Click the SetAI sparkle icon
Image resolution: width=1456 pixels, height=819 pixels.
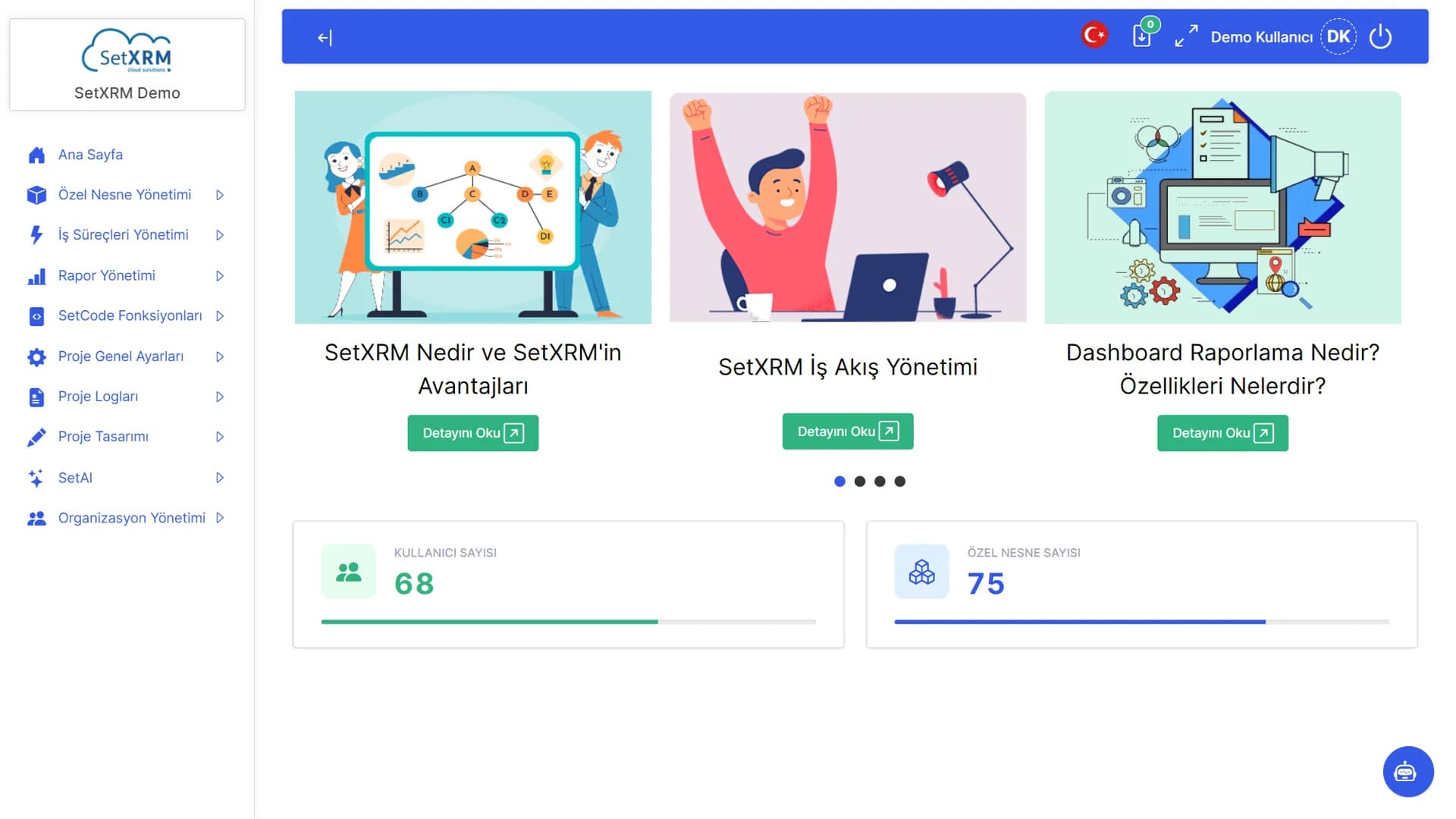(36, 478)
